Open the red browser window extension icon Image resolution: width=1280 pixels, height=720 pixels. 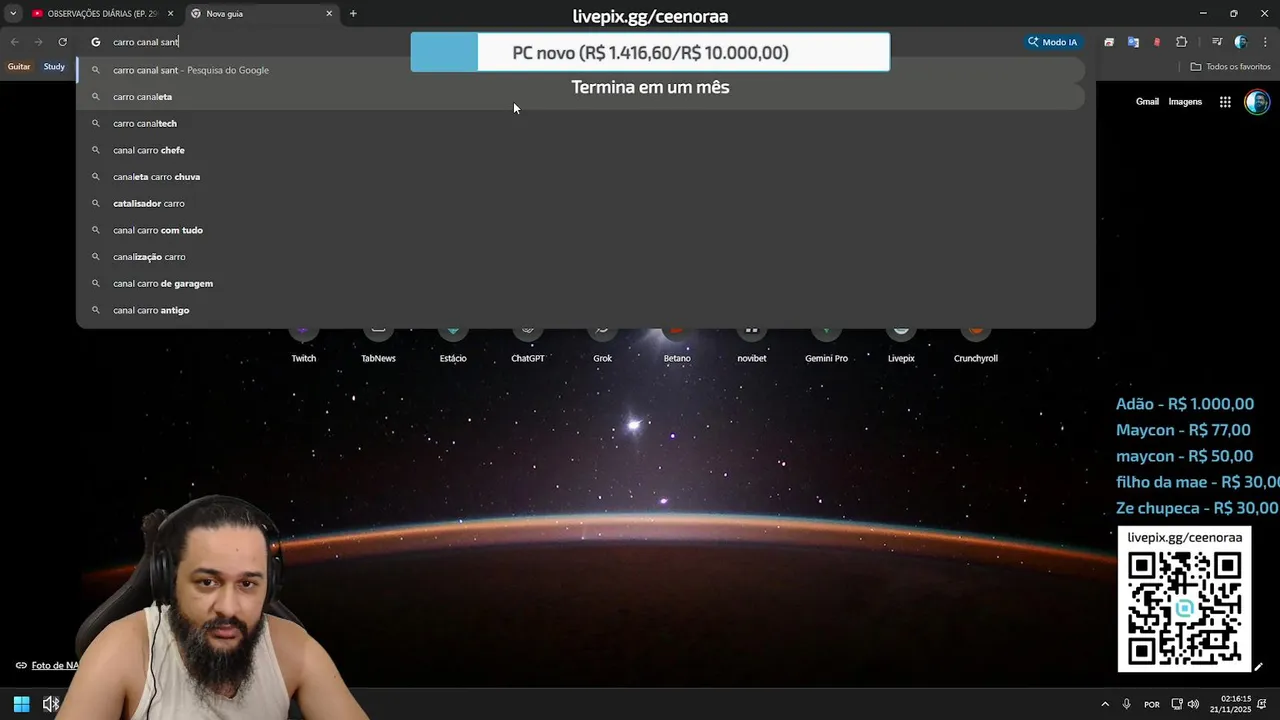point(1109,42)
